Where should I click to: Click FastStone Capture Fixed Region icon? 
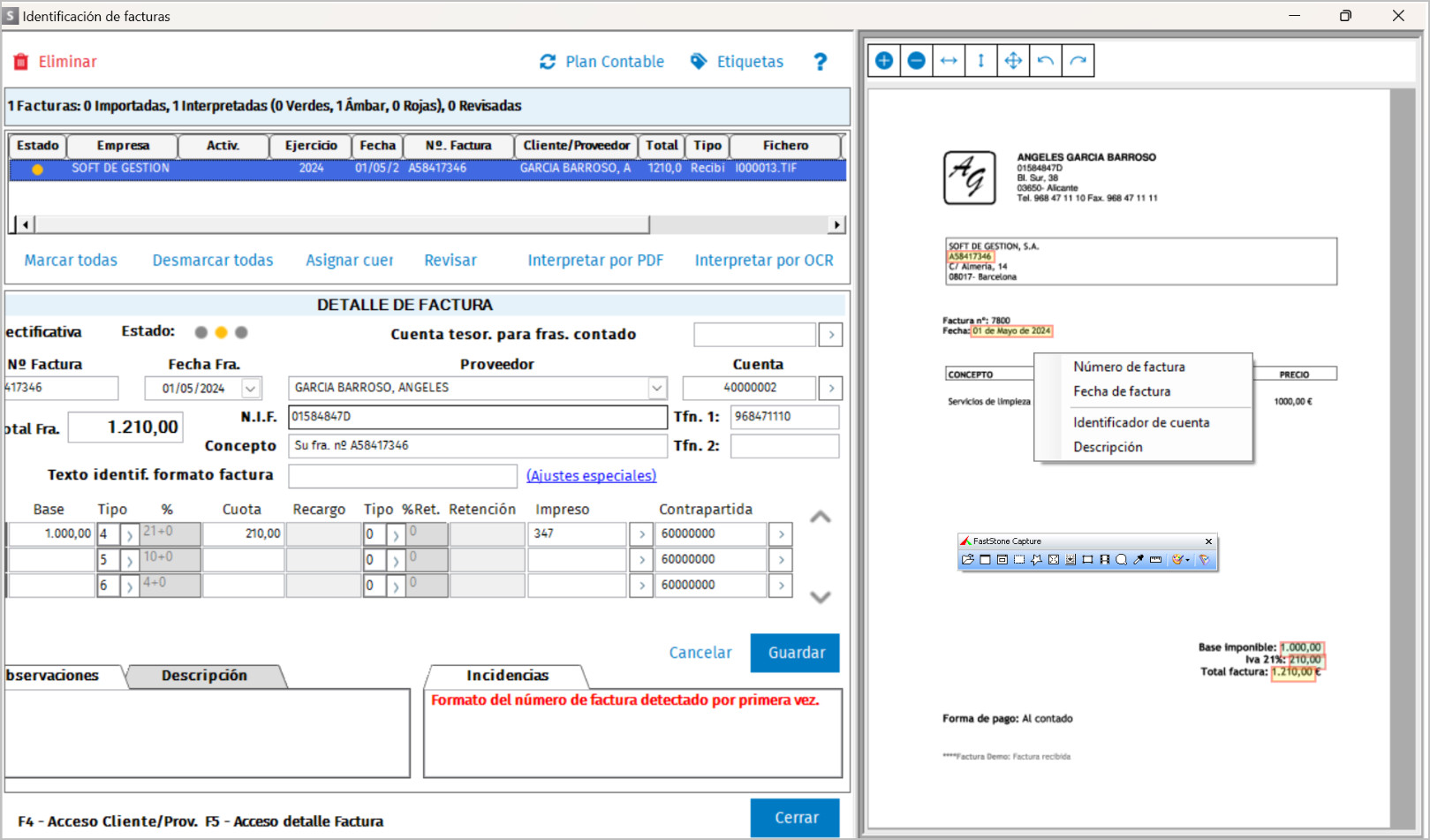coord(1087,559)
